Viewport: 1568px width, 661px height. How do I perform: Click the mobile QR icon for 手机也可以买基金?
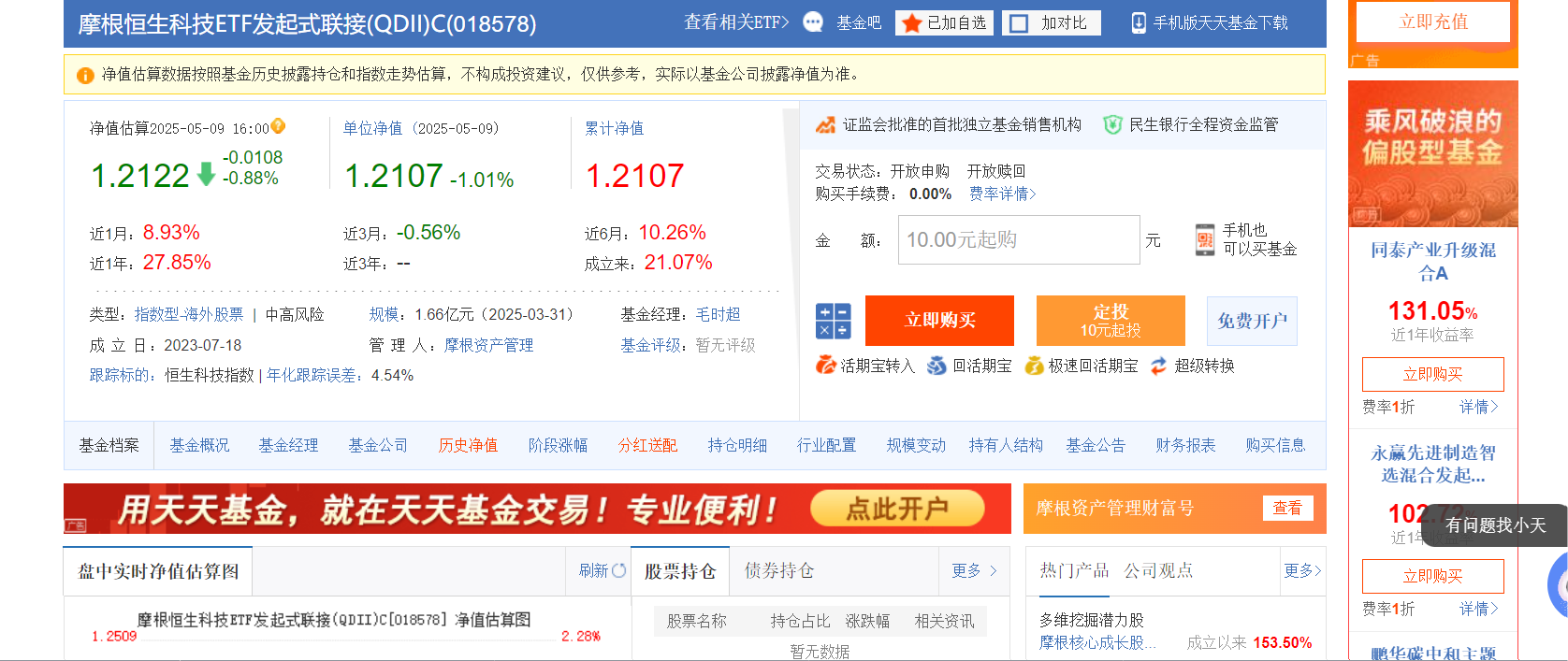coord(1205,240)
